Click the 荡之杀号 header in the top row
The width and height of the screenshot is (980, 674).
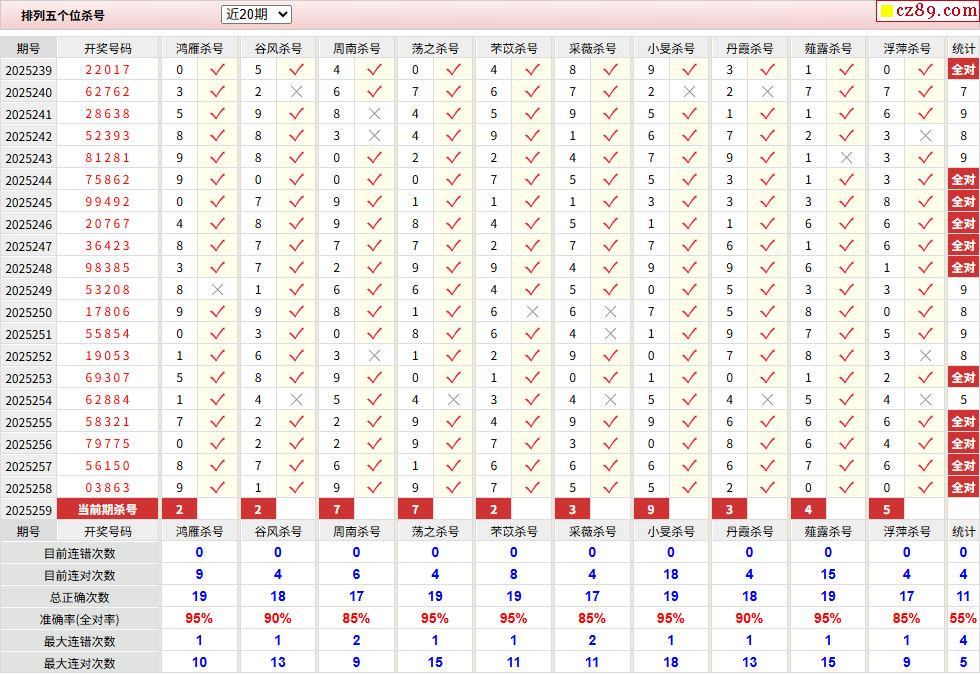435,48
